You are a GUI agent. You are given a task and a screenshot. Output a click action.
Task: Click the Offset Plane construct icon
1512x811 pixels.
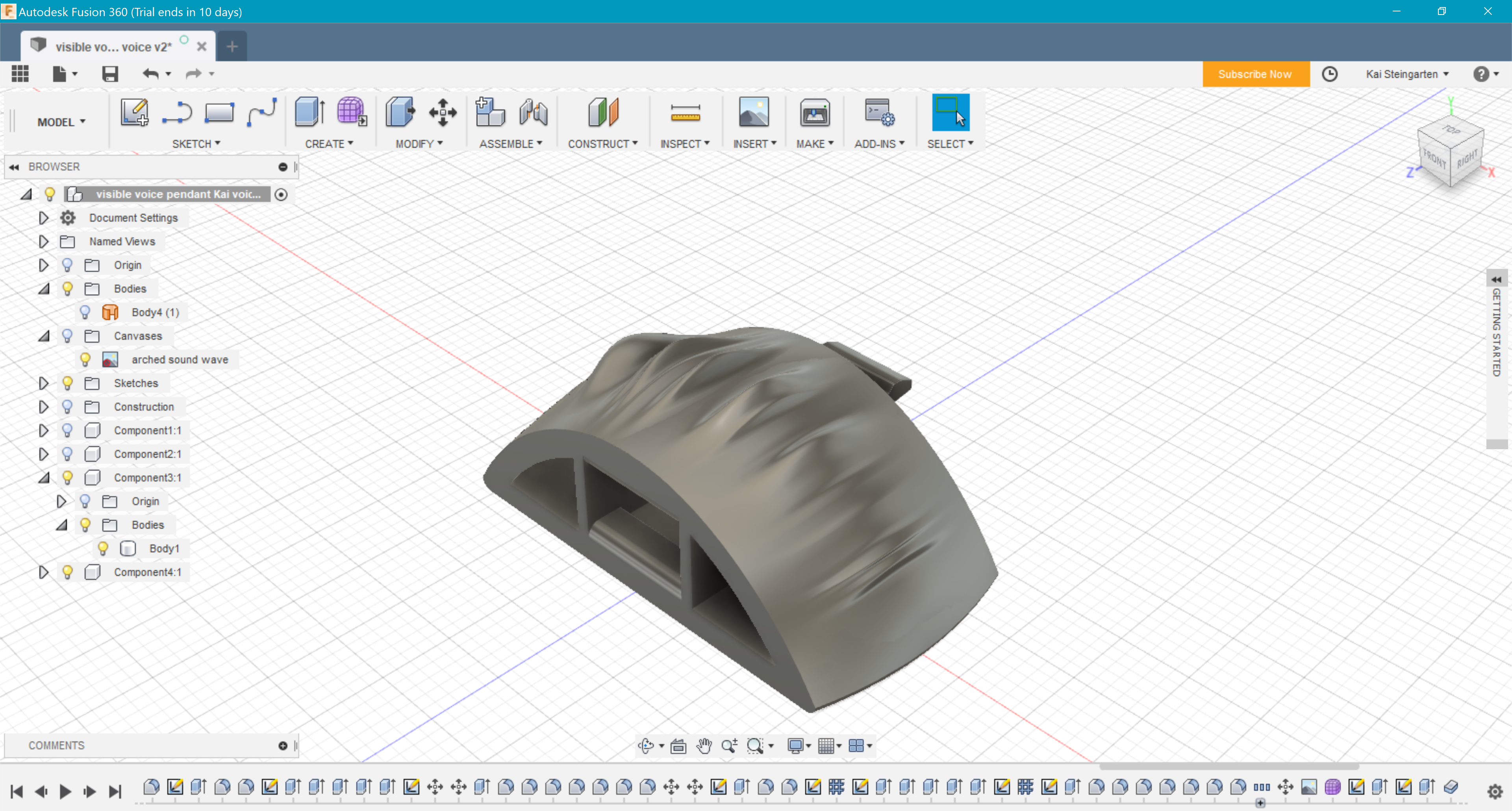tap(603, 112)
